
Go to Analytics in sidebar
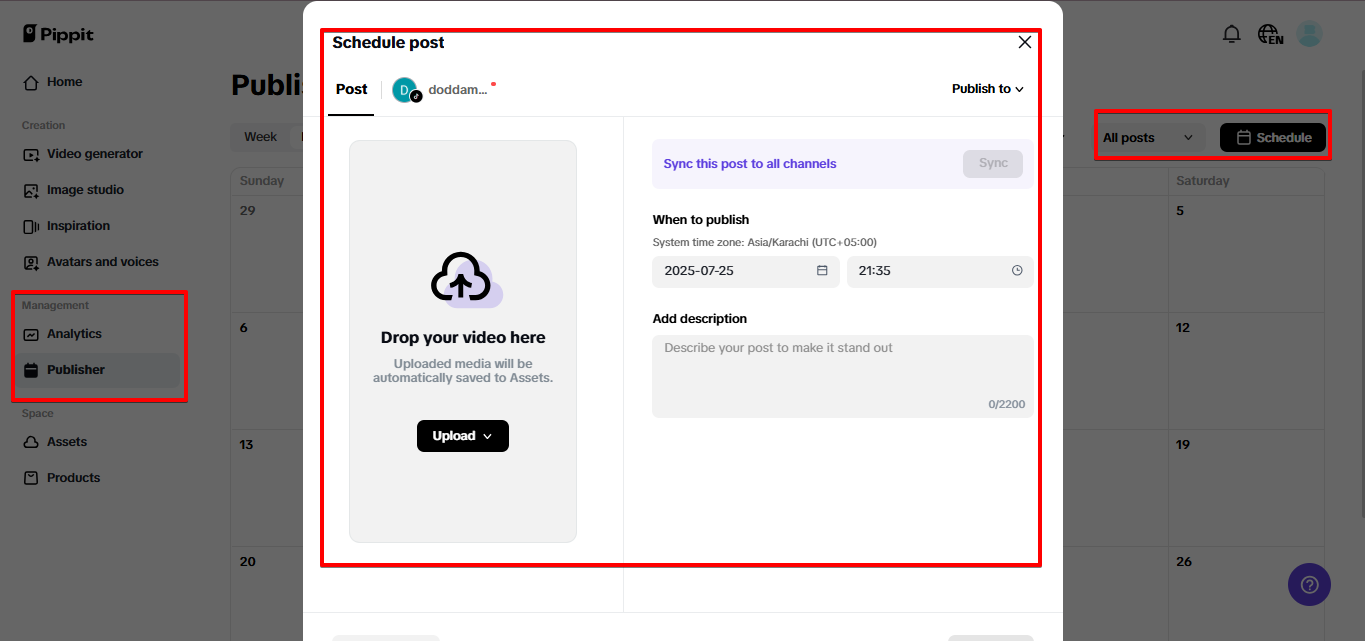(74, 334)
